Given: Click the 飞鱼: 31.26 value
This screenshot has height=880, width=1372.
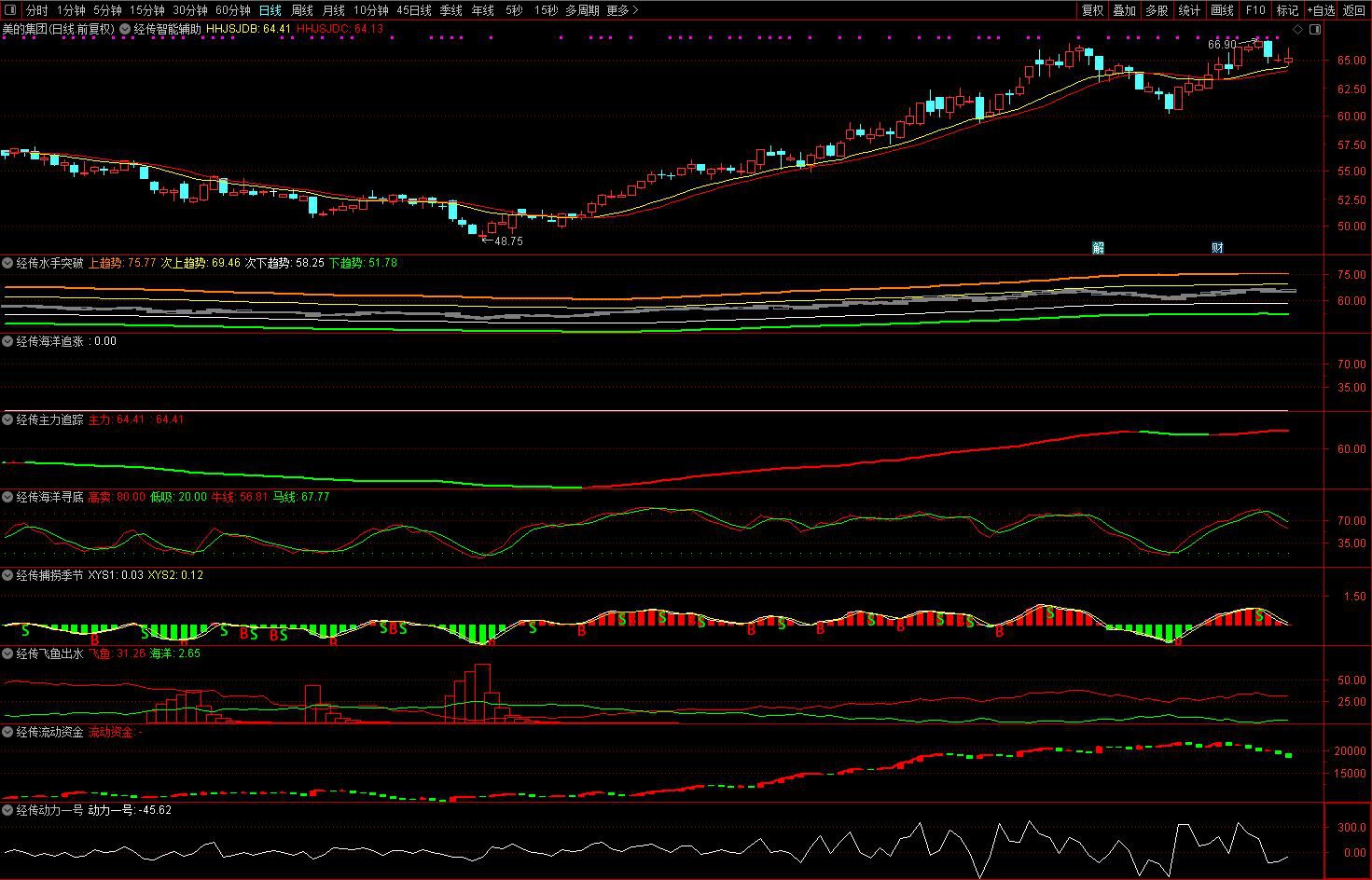Looking at the screenshot, I should [x=117, y=653].
